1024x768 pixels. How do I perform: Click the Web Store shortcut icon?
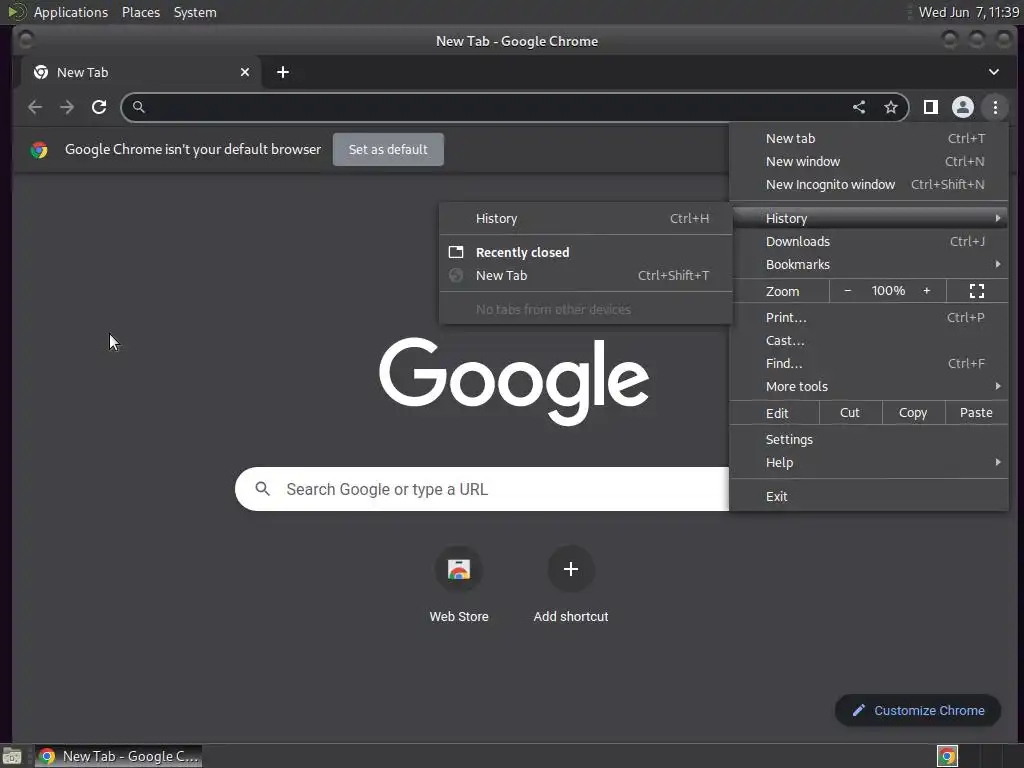click(459, 569)
